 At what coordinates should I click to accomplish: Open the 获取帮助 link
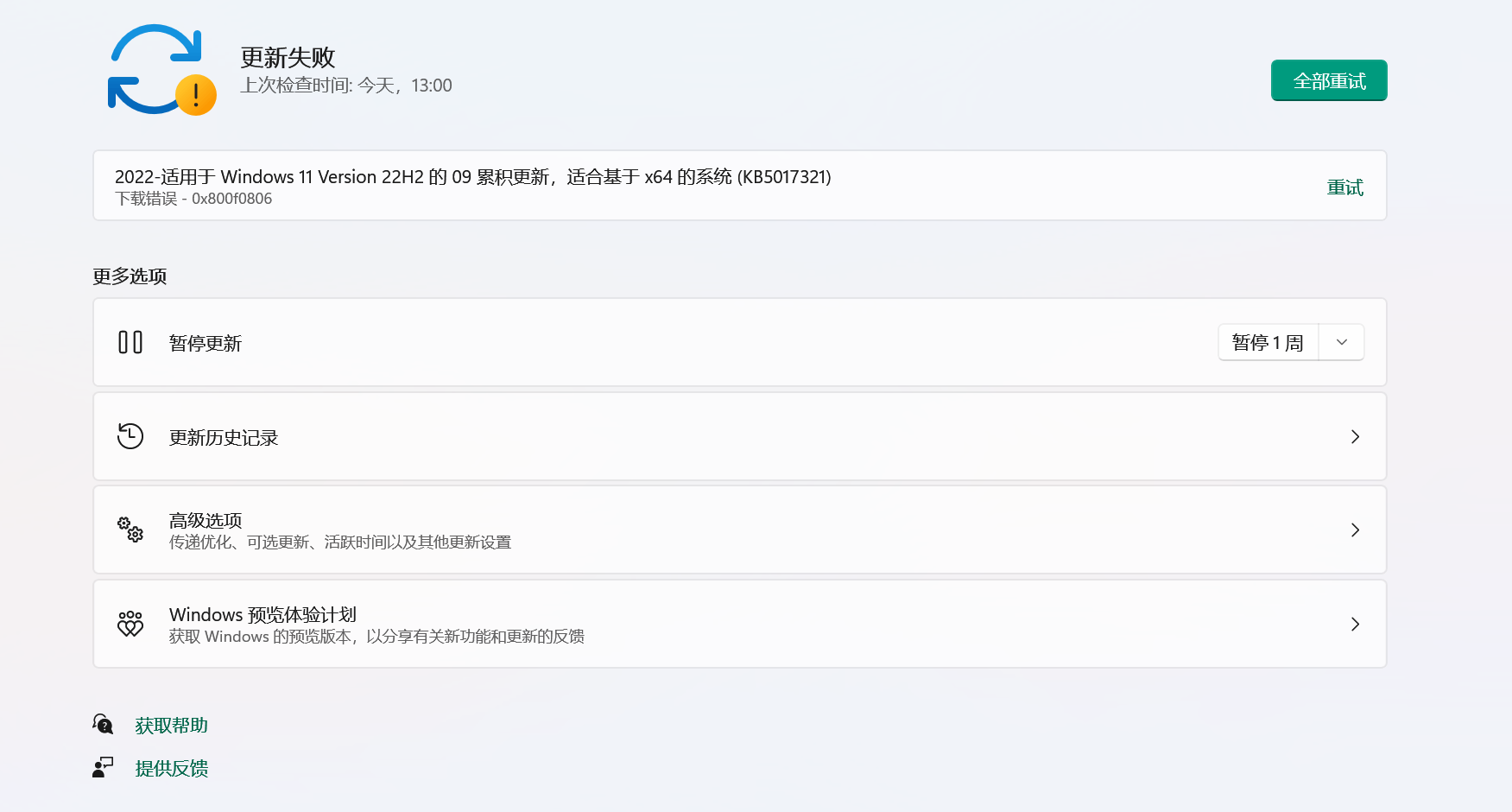(x=172, y=726)
